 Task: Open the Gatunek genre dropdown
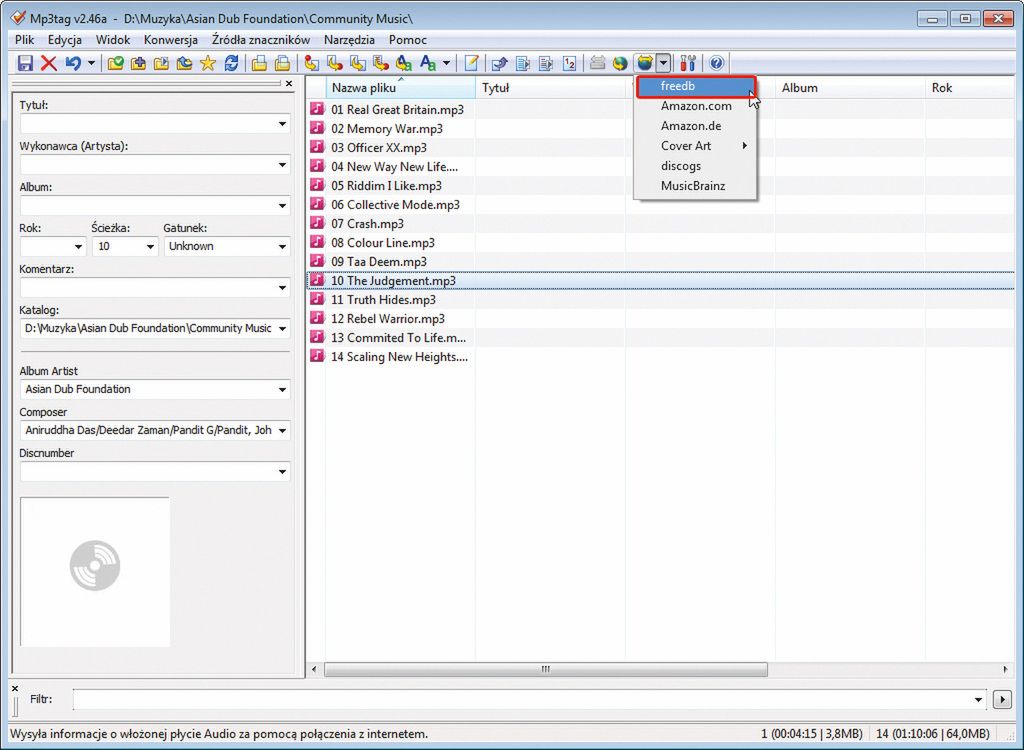point(282,246)
